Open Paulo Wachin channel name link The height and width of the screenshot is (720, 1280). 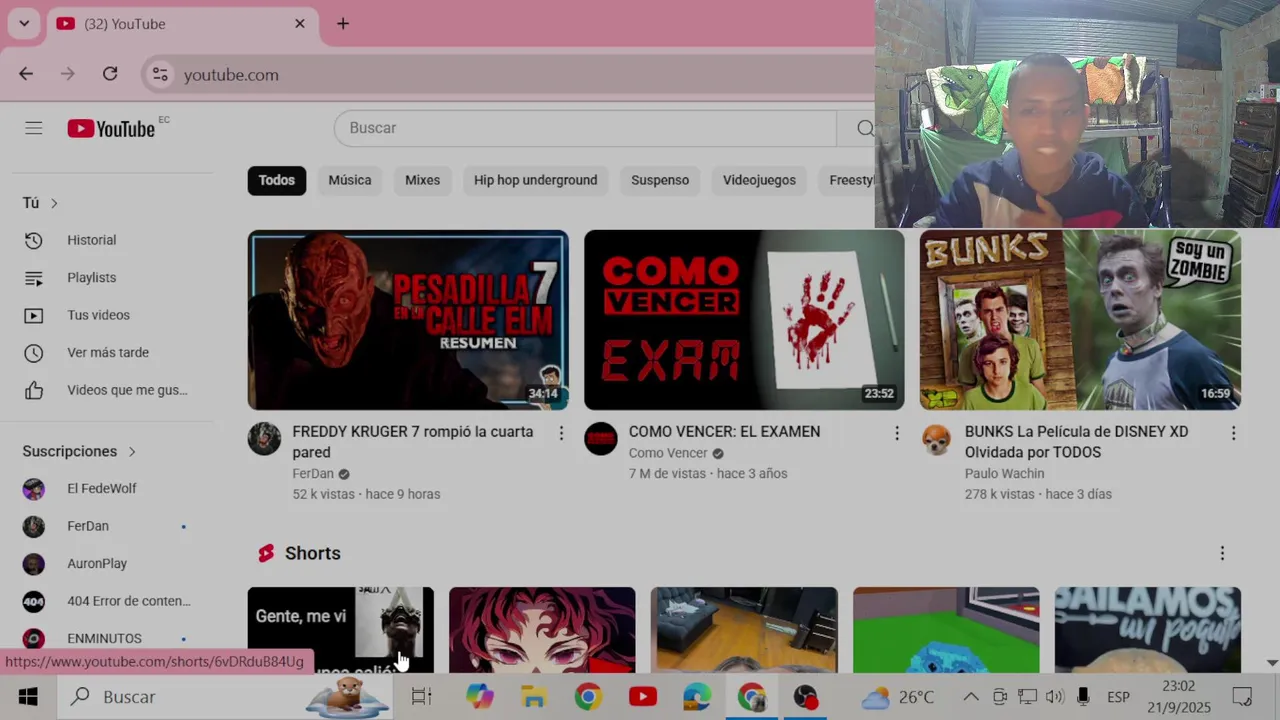point(1004,474)
